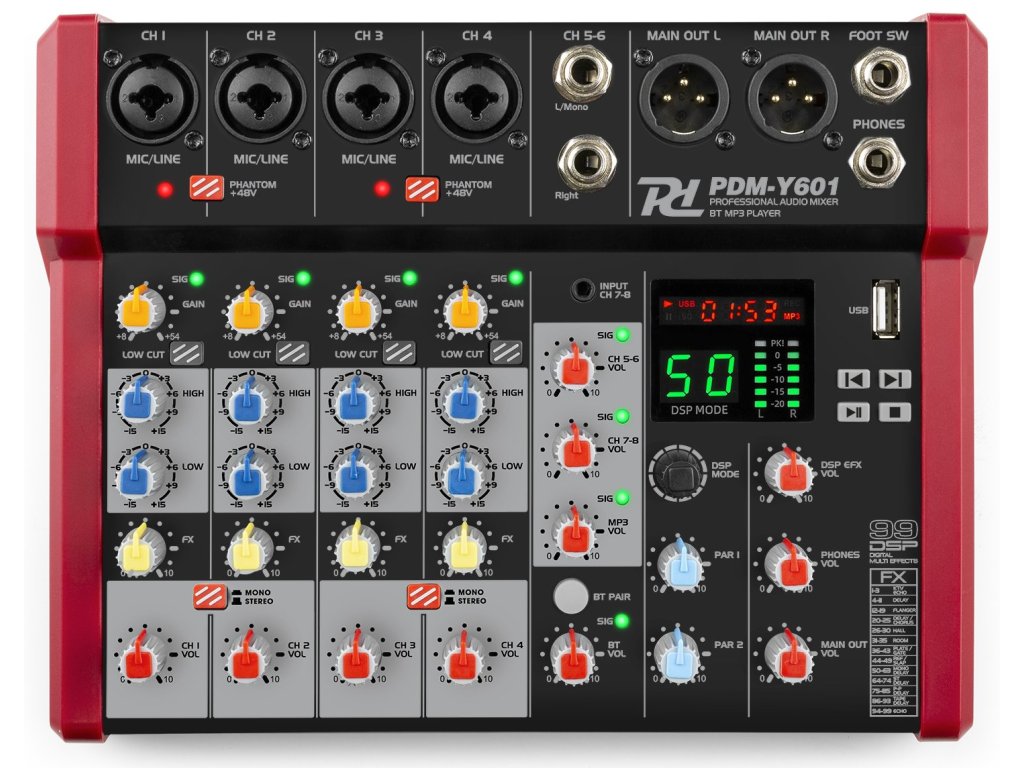Click the CH 5-6 Right jack socket
1024x768 pixels.
coord(587,162)
